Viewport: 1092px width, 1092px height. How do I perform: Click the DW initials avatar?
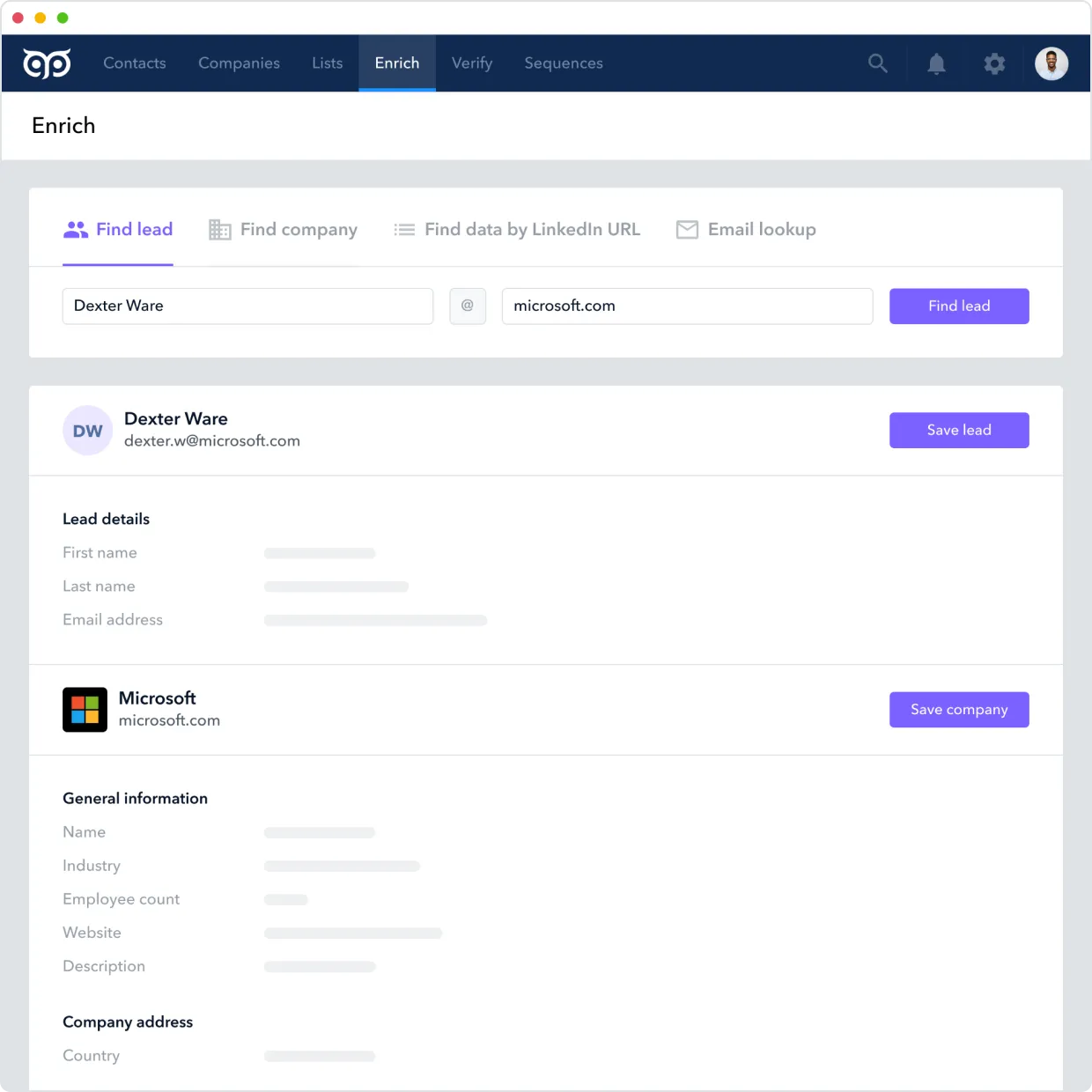87,431
